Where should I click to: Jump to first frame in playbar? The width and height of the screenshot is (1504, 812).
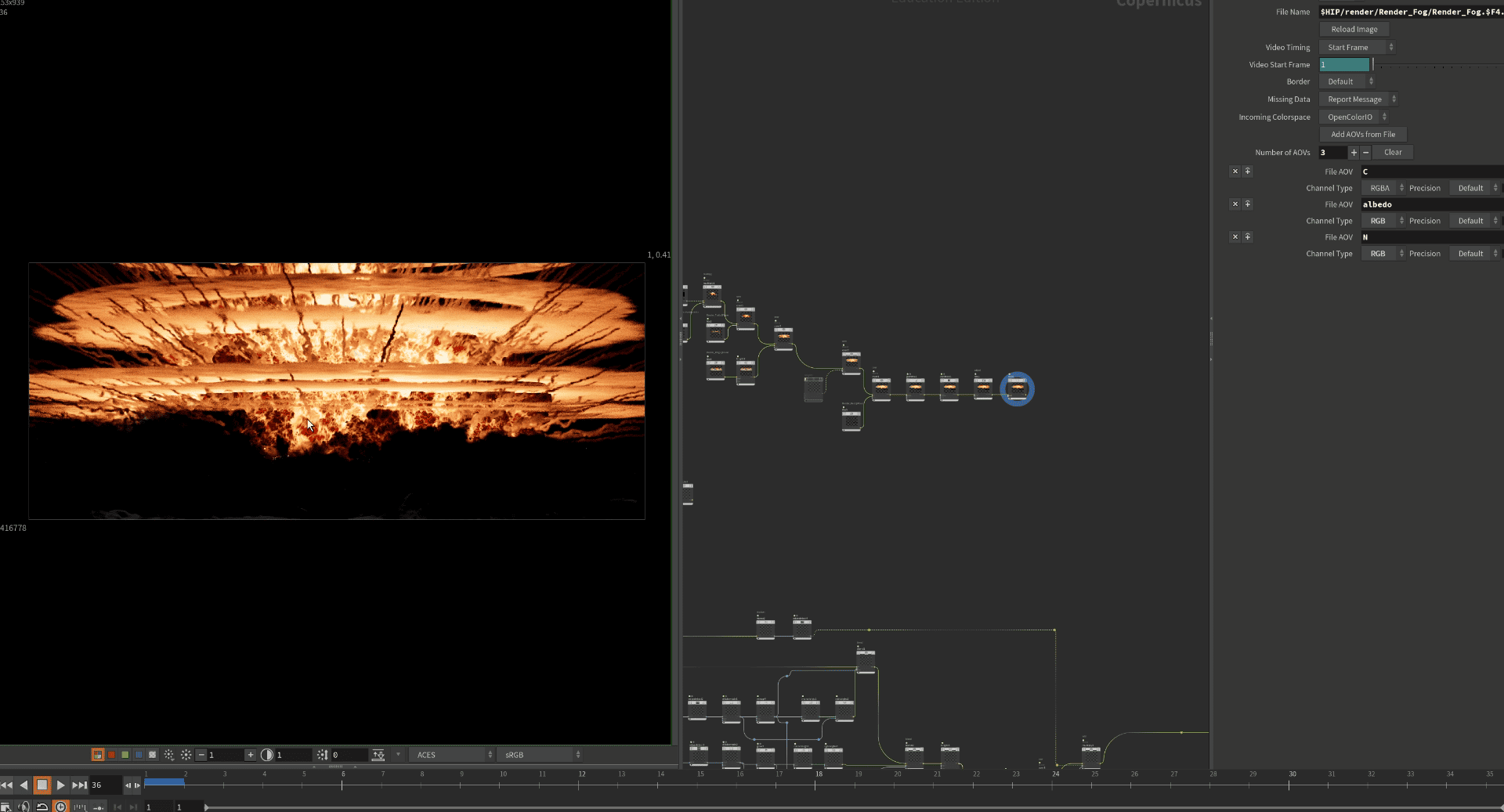pos(7,785)
